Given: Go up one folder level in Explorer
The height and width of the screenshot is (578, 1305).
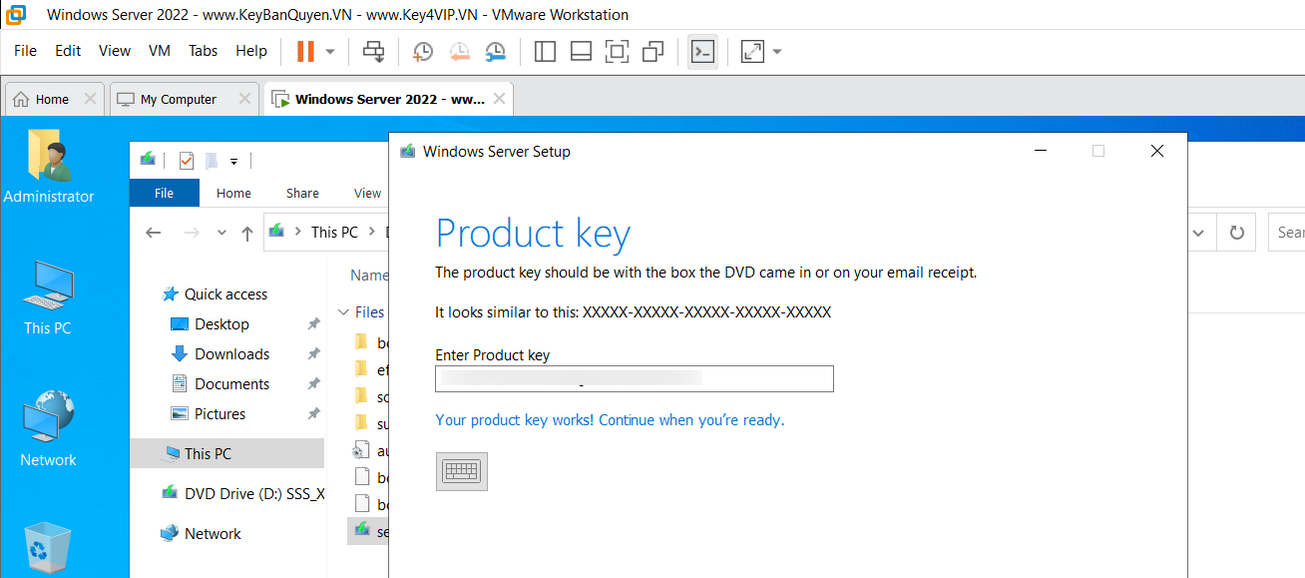Looking at the screenshot, I should point(247,233).
